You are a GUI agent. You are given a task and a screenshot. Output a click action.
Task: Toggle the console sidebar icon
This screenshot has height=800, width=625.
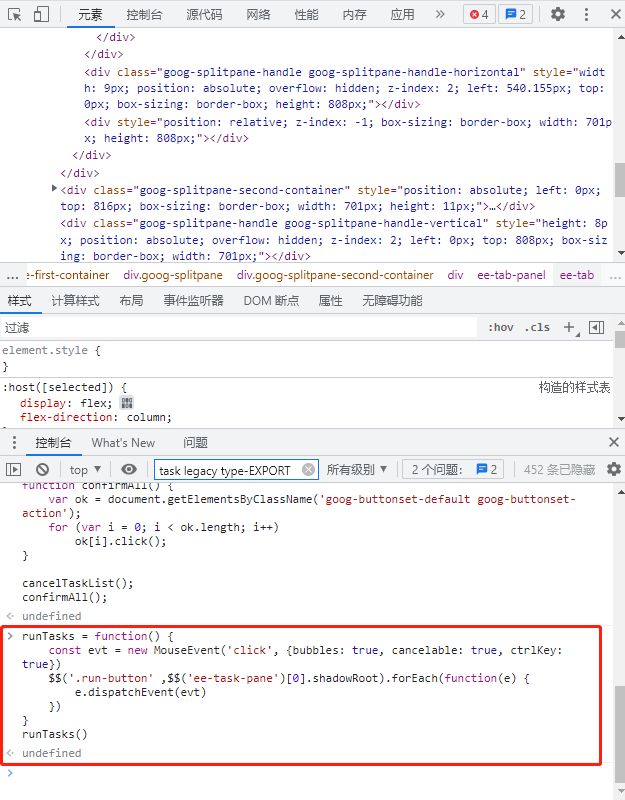(13, 469)
